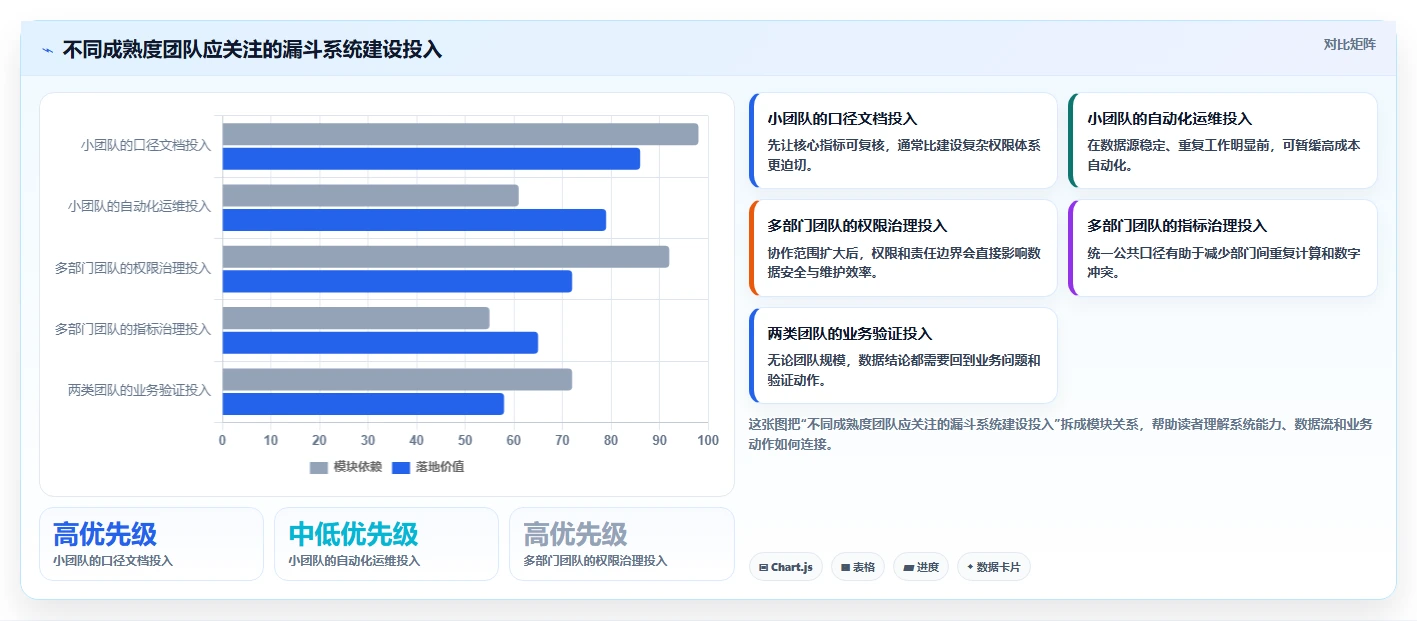Click the x-axis value 50
Screen dimensions: 1417x621
(465, 441)
